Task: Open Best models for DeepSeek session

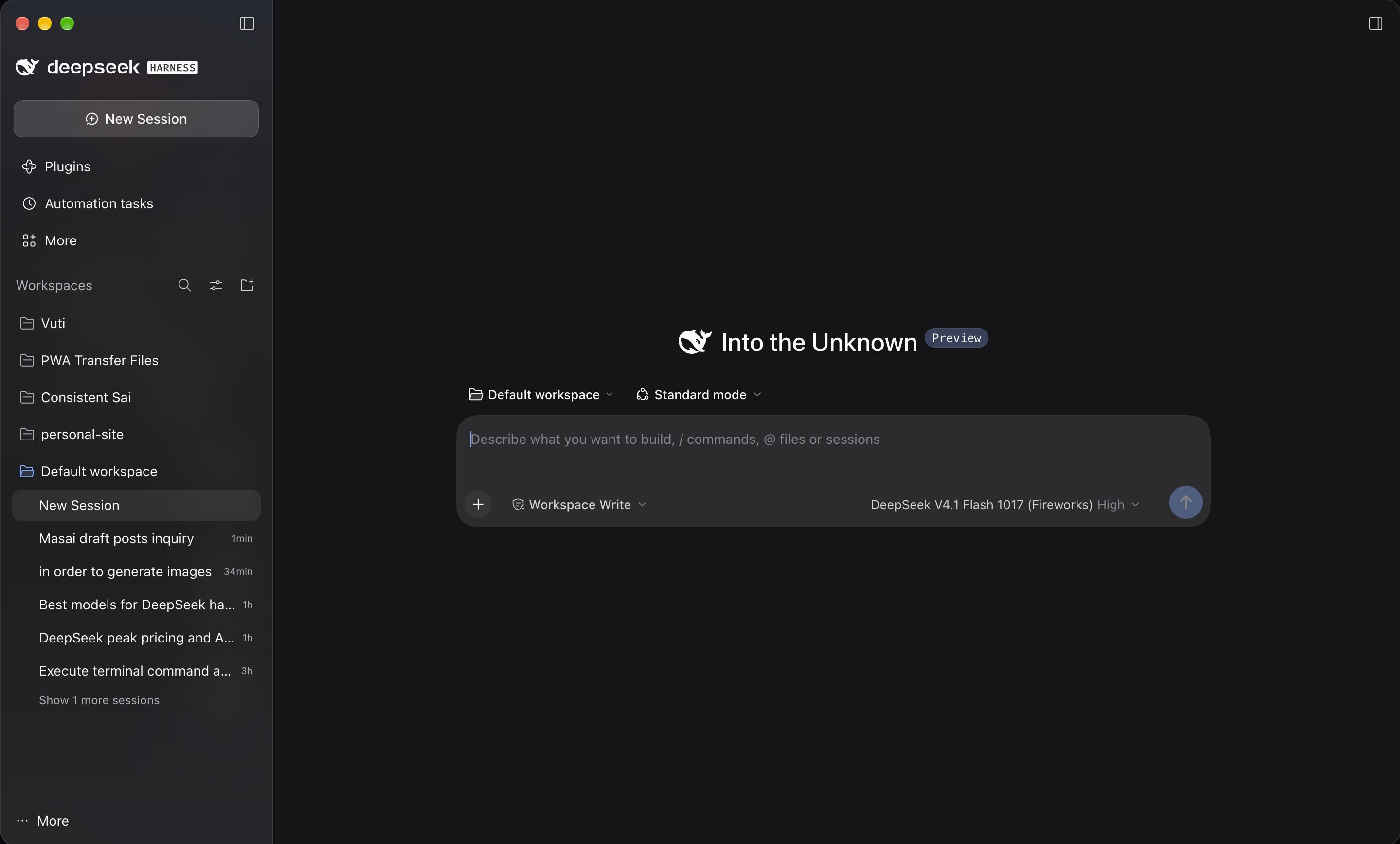Action: tap(136, 605)
